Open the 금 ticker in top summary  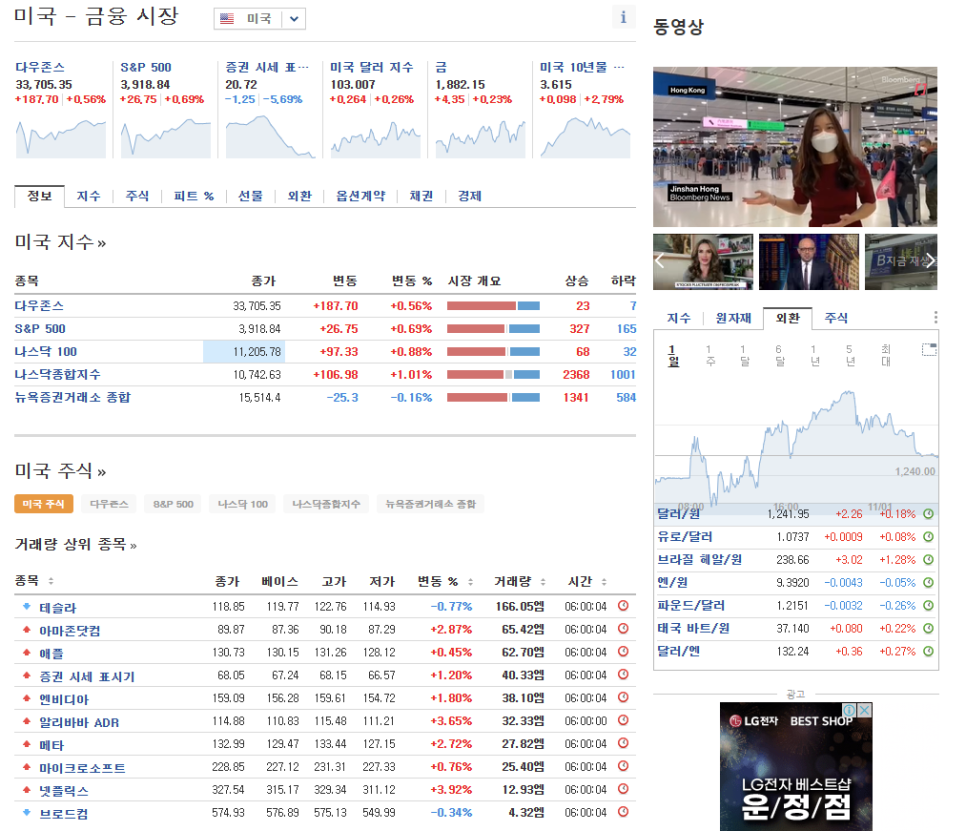tap(441, 67)
